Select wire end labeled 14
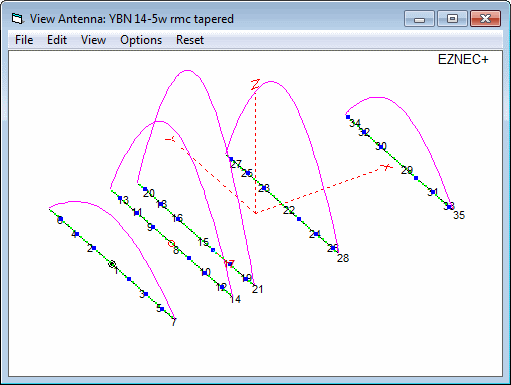The width and height of the screenshot is (511, 385). point(235,299)
